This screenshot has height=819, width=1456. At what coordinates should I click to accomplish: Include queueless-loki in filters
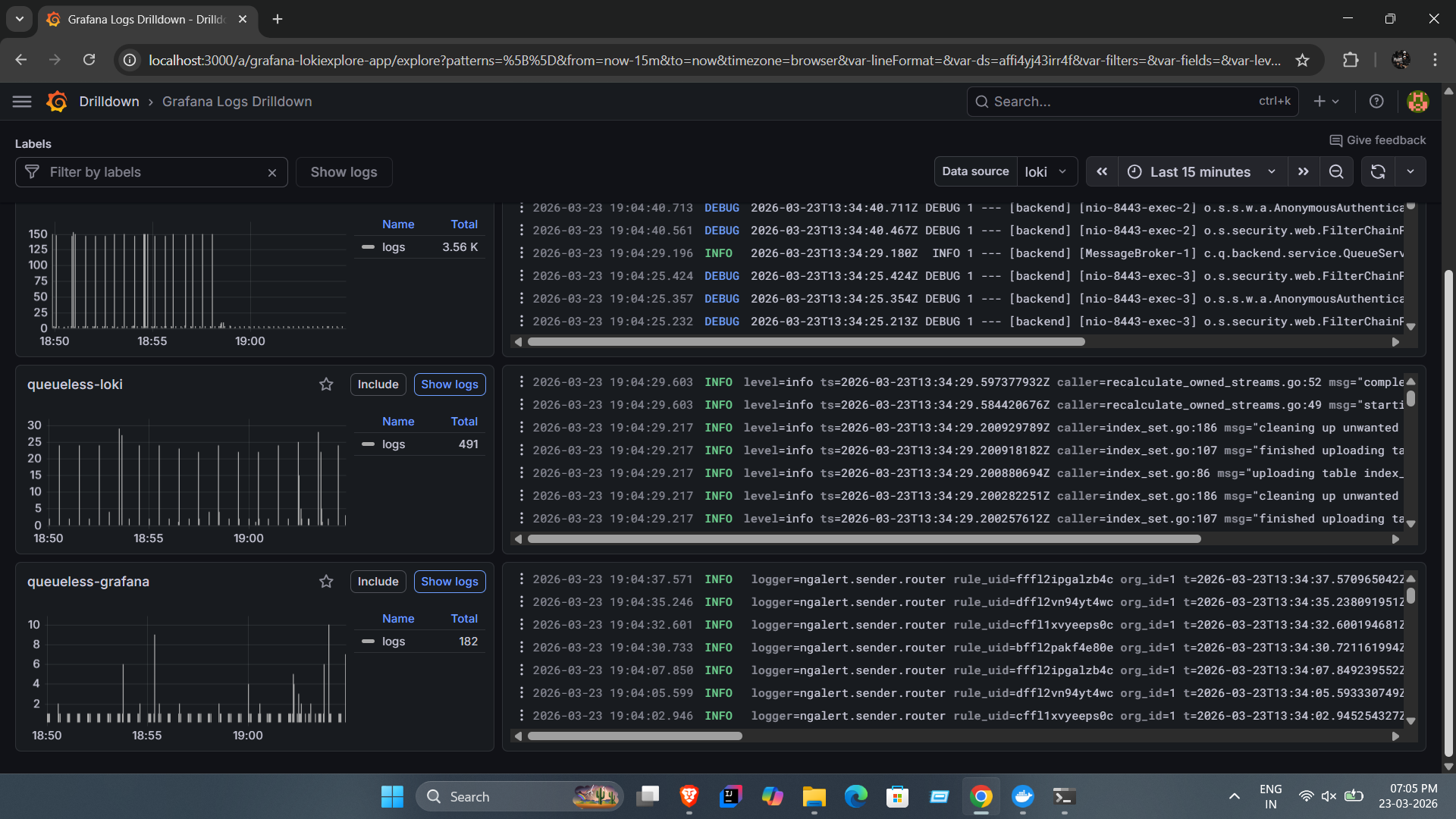(x=378, y=384)
